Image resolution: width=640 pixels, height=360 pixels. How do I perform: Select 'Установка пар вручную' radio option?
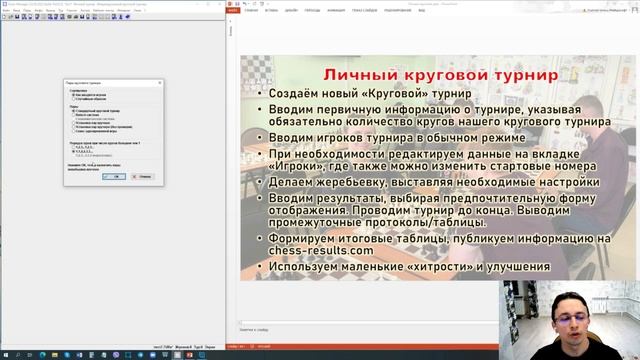[73, 123]
